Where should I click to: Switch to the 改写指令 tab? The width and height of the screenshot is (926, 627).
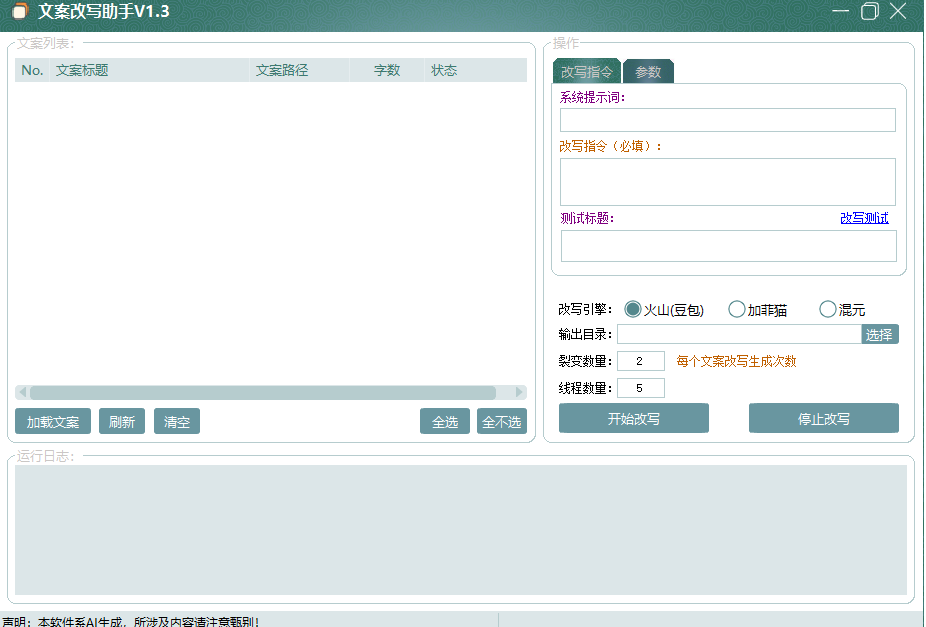(x=585, y=71)
